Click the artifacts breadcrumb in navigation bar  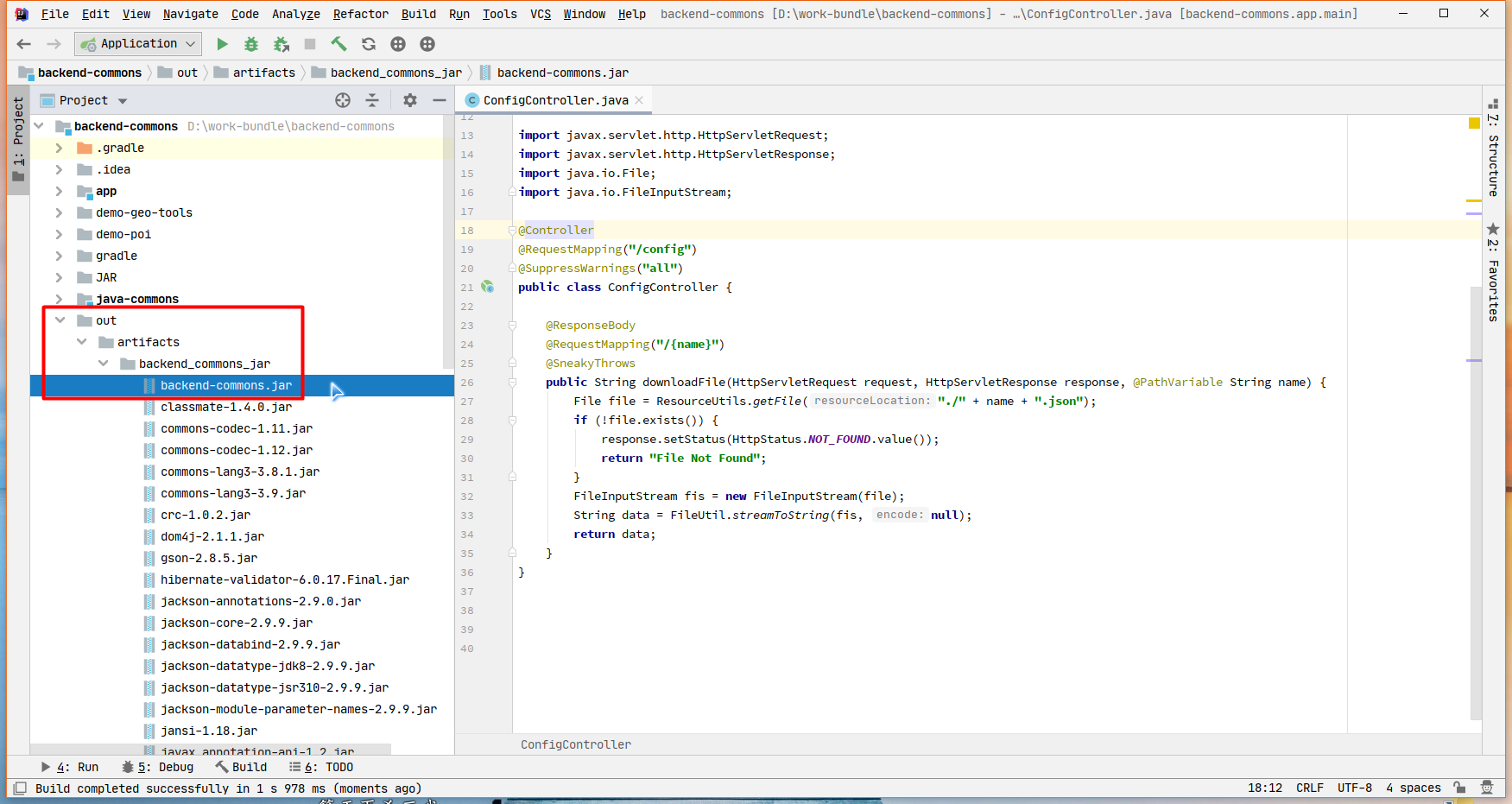[x=255, y=73]
